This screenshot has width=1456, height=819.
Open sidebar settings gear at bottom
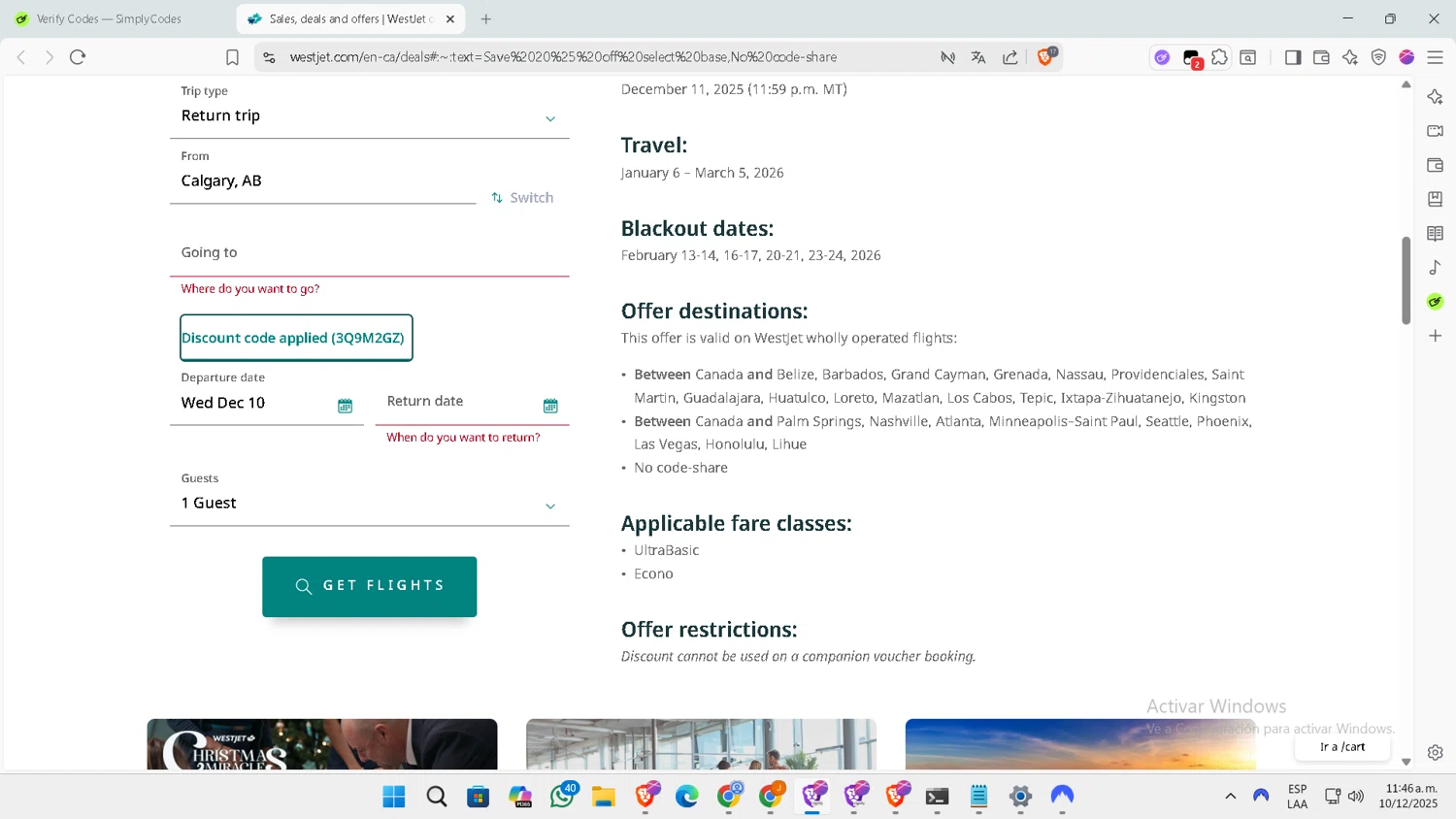click(1436, 752)
